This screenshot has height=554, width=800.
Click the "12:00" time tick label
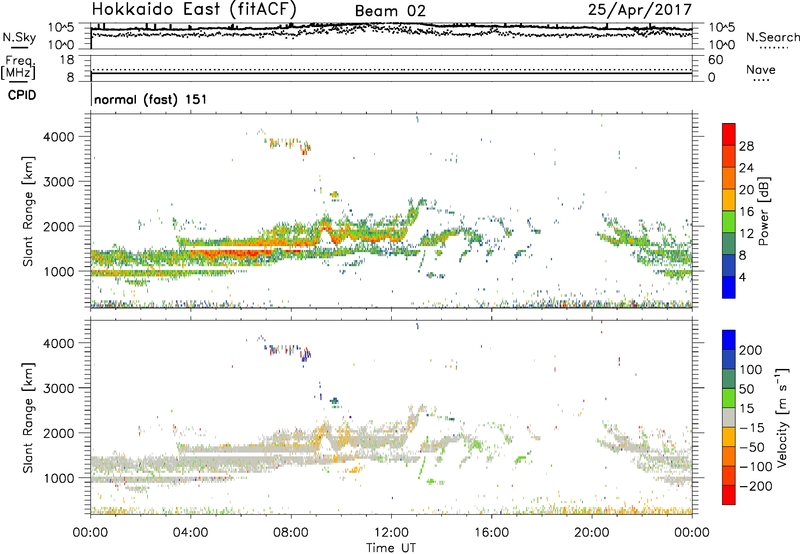(x=391, y=533)
